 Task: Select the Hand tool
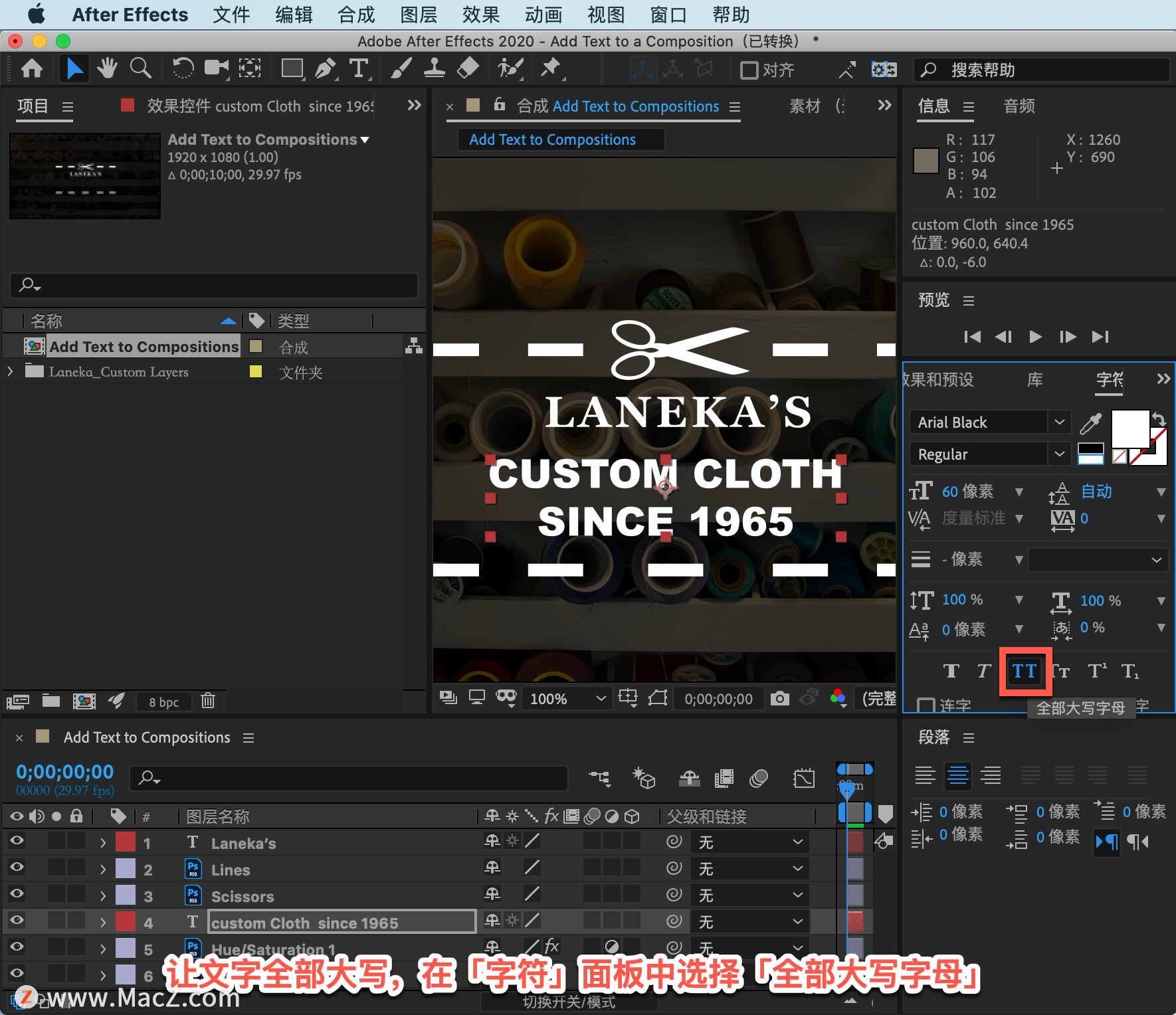click(x=107, y=68)
